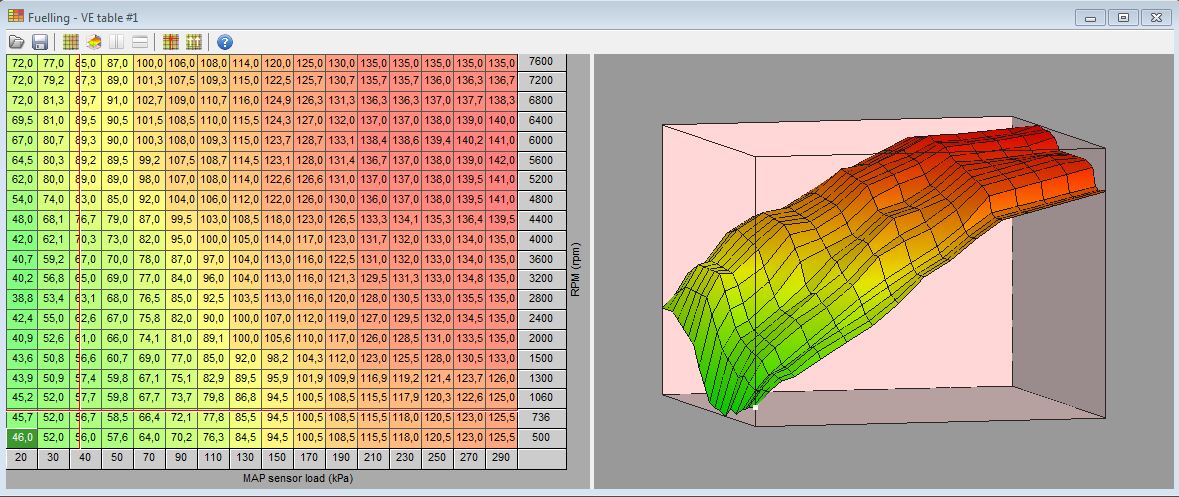Save table with floppy disk icon
The height and width of the screenshot is (497, 1179).
pos(40,42)
